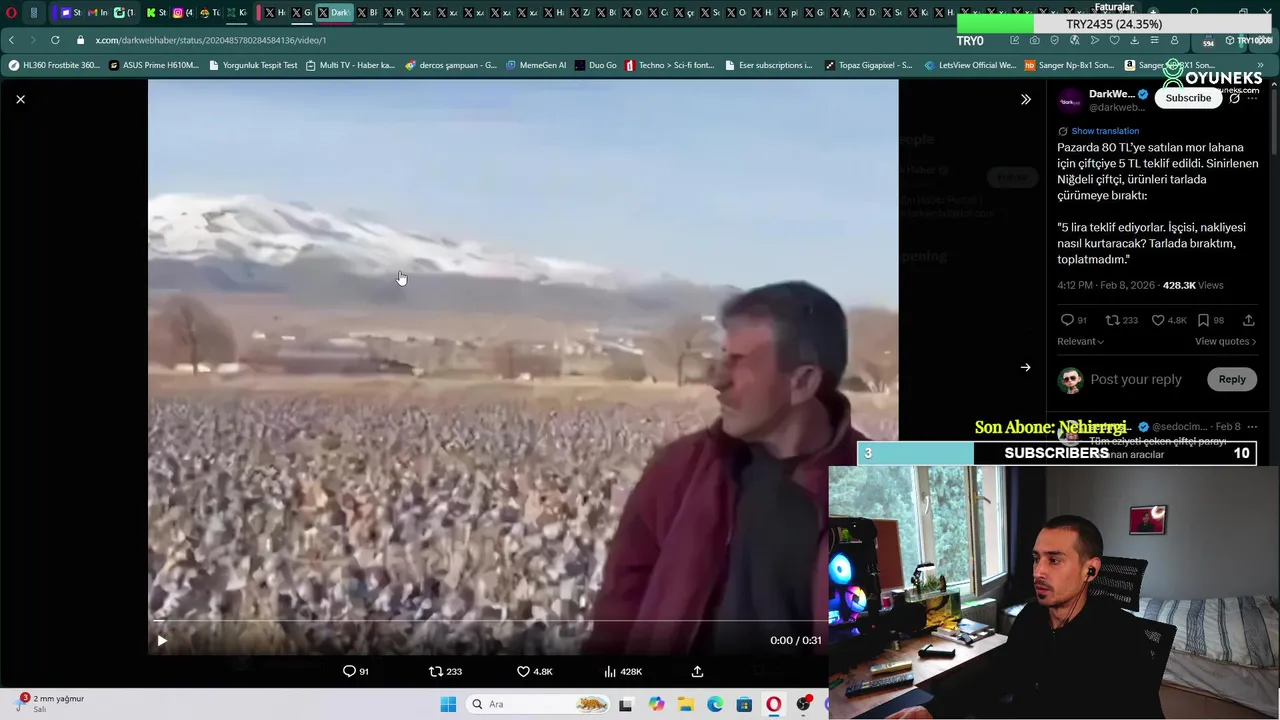This screenshot has height=720, width=1280.
Task: Open File Explorer from taskbar
Action: click(686, 704)
